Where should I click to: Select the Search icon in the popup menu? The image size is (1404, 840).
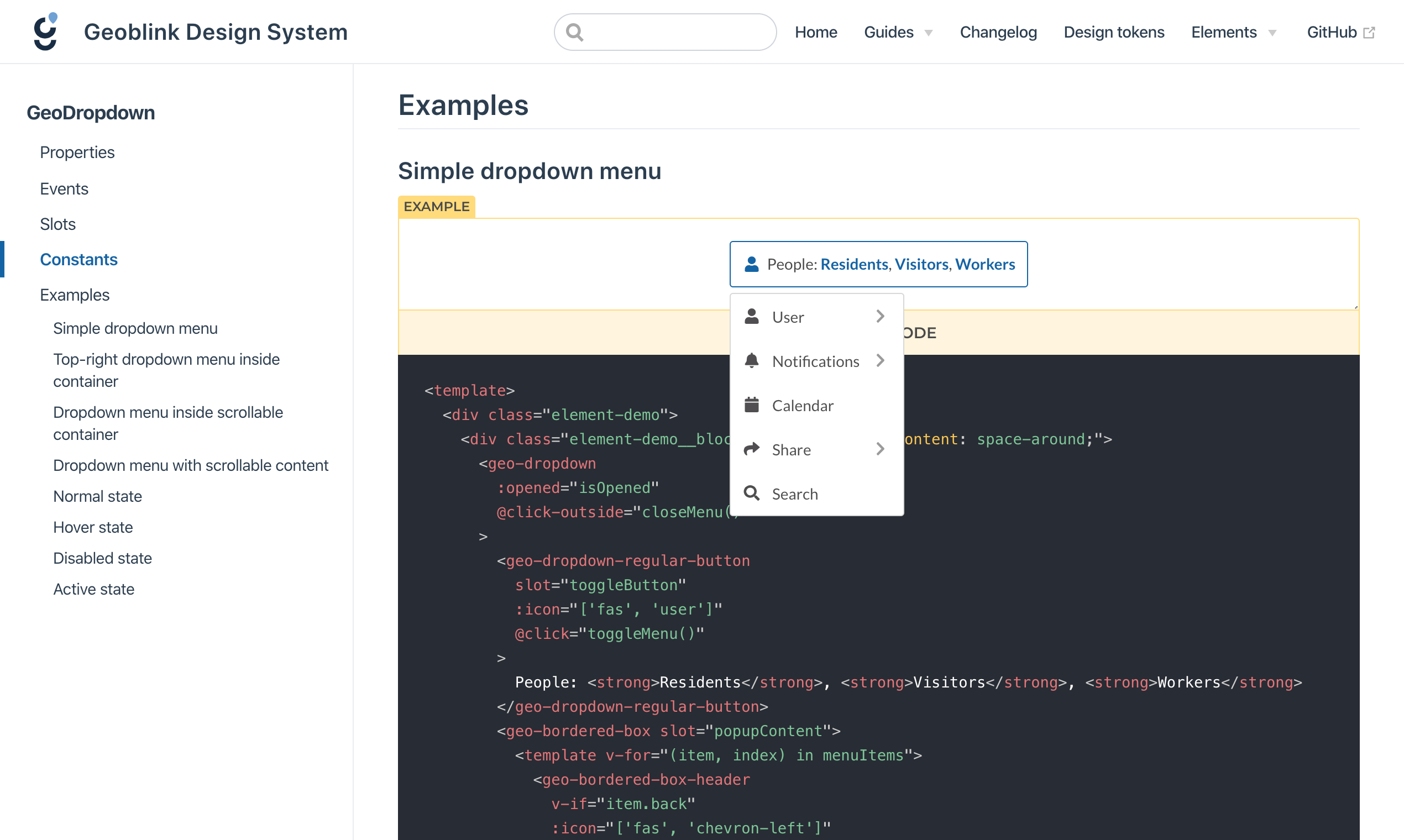coord(752,492)
